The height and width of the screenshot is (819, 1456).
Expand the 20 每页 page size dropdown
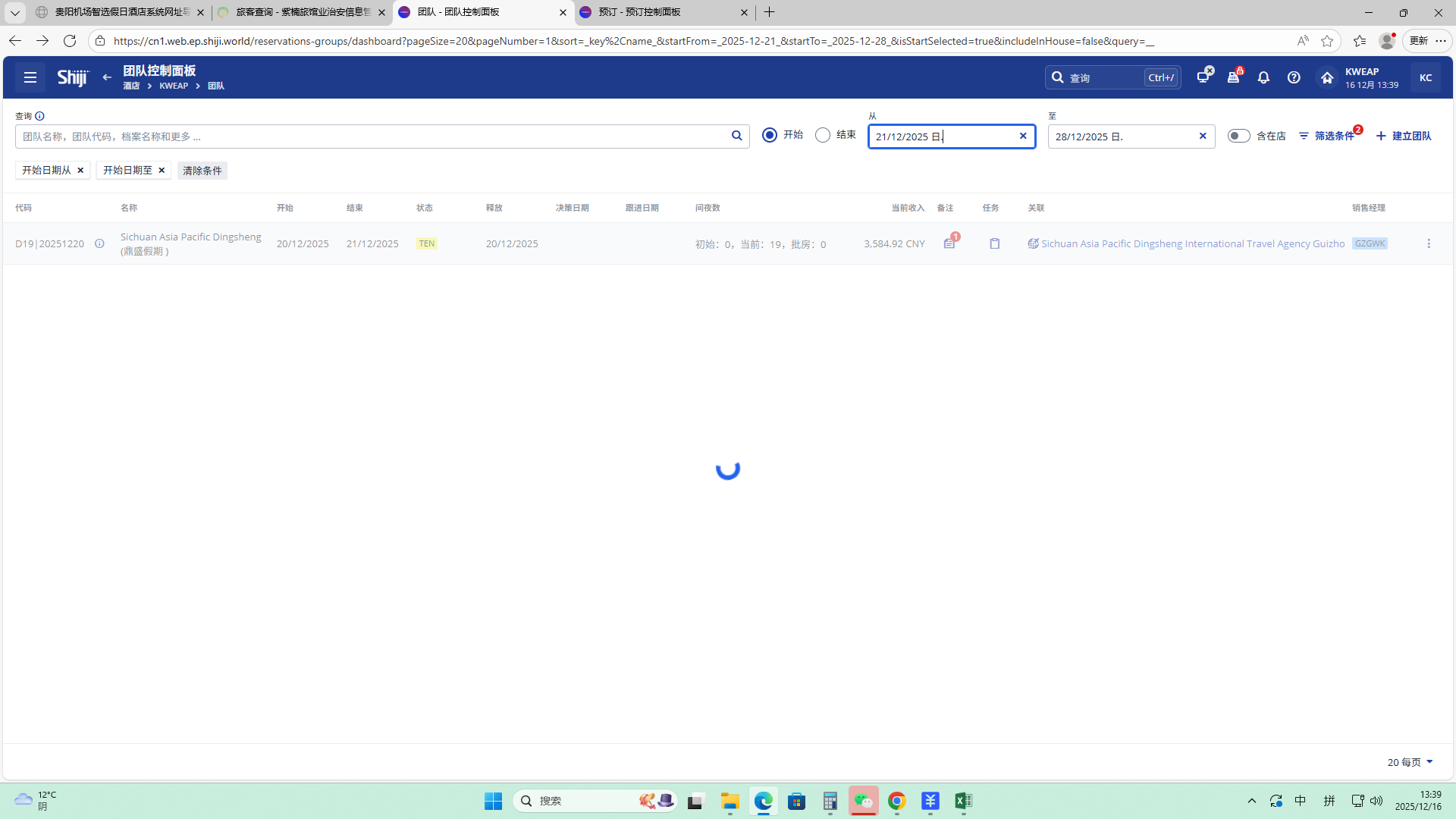[1410, 762]
